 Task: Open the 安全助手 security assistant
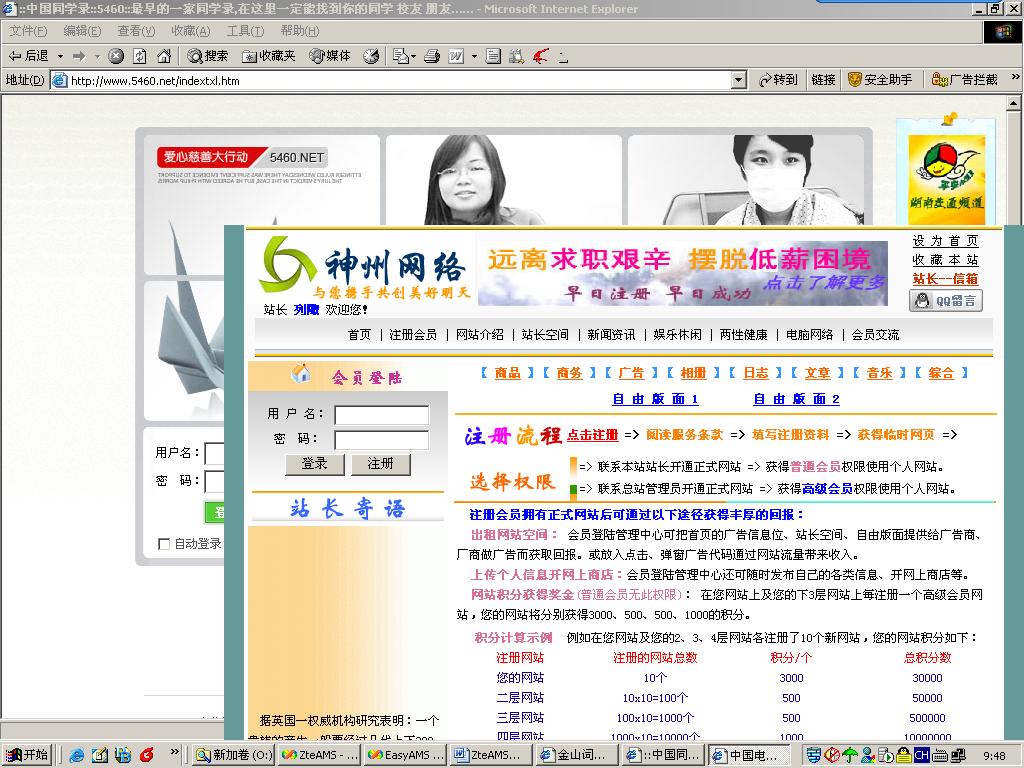[880, 80]
